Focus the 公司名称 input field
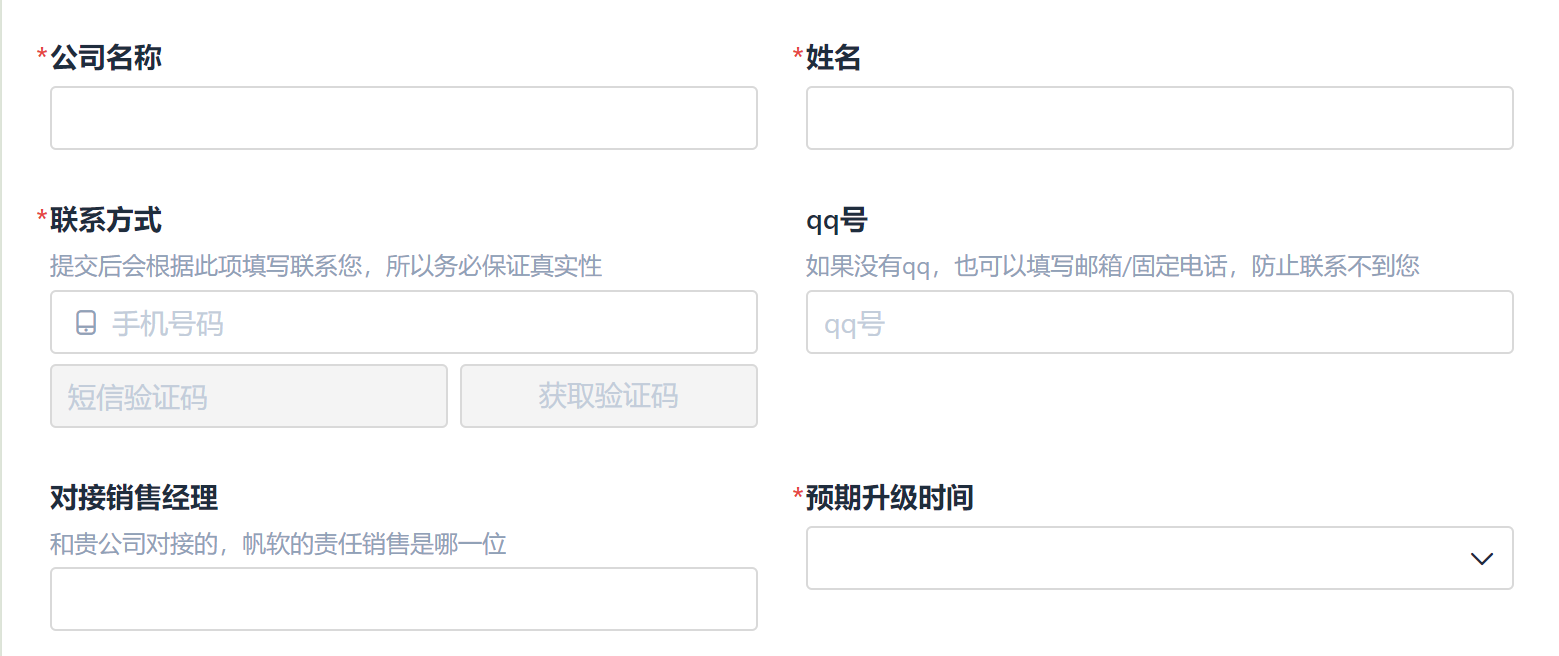Viewport: 1559px width, 656px height. coord(403,118)
